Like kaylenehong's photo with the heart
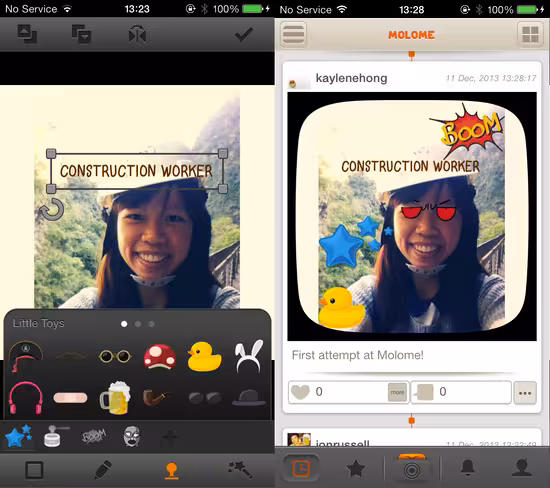This screenshot has width=550, height=488. 301,392
